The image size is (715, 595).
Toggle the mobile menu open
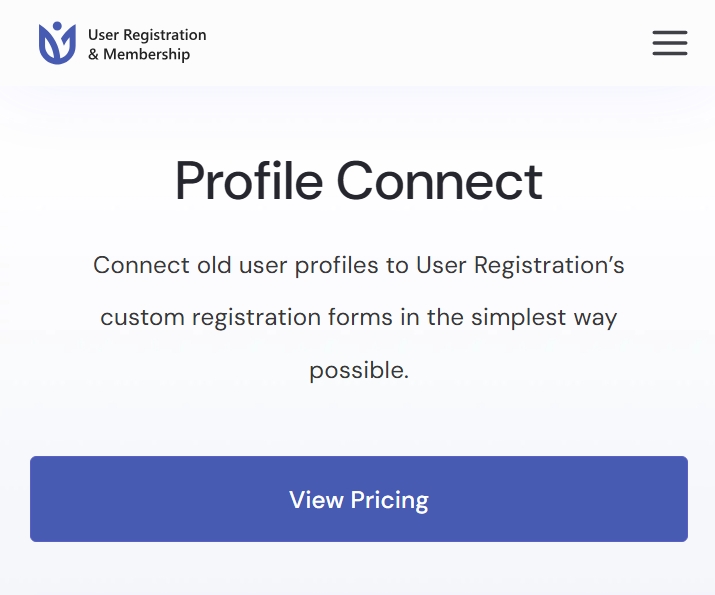click(x=669, y=43)
